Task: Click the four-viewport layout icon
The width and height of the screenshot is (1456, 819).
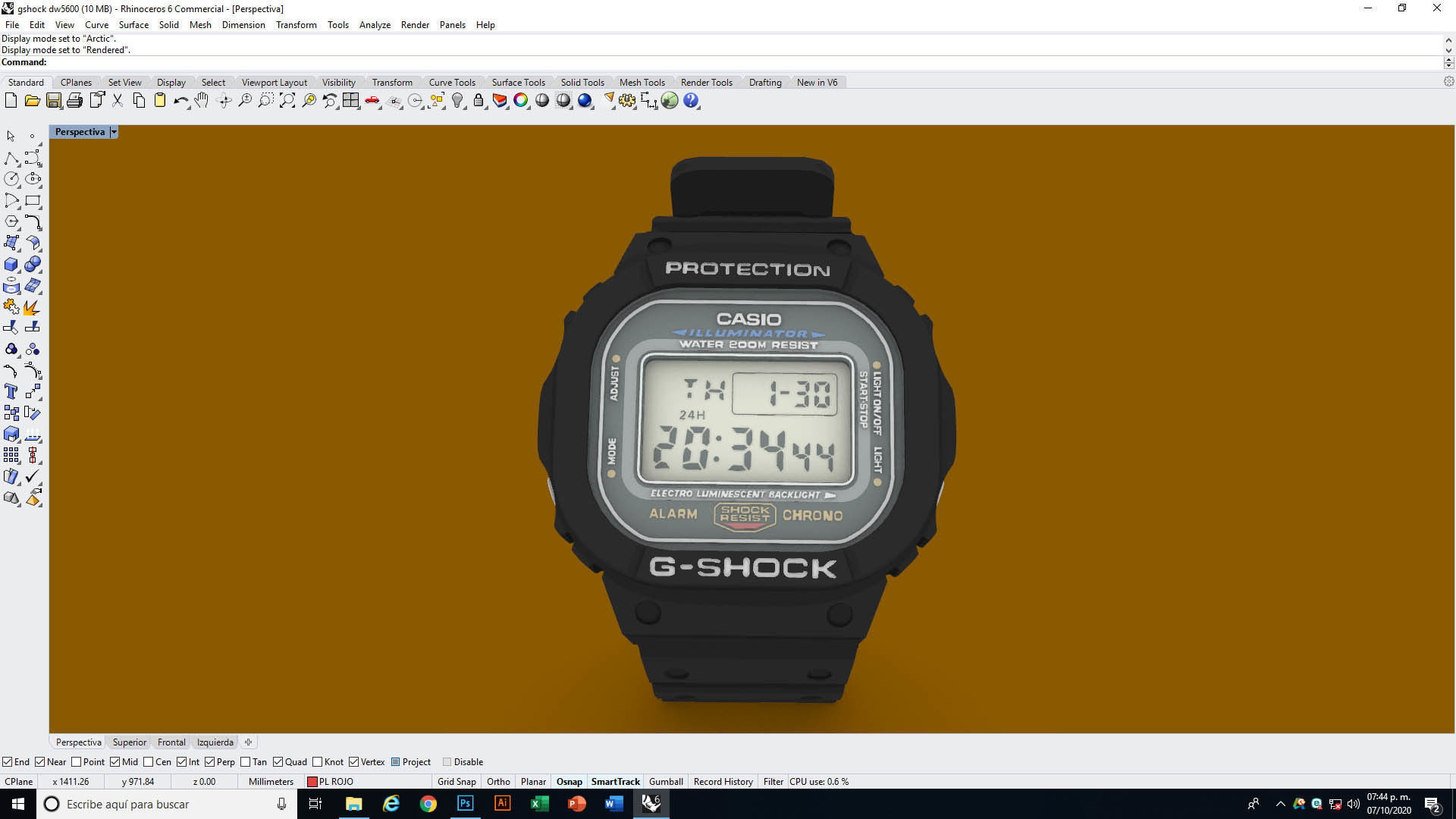Action: 351,100
